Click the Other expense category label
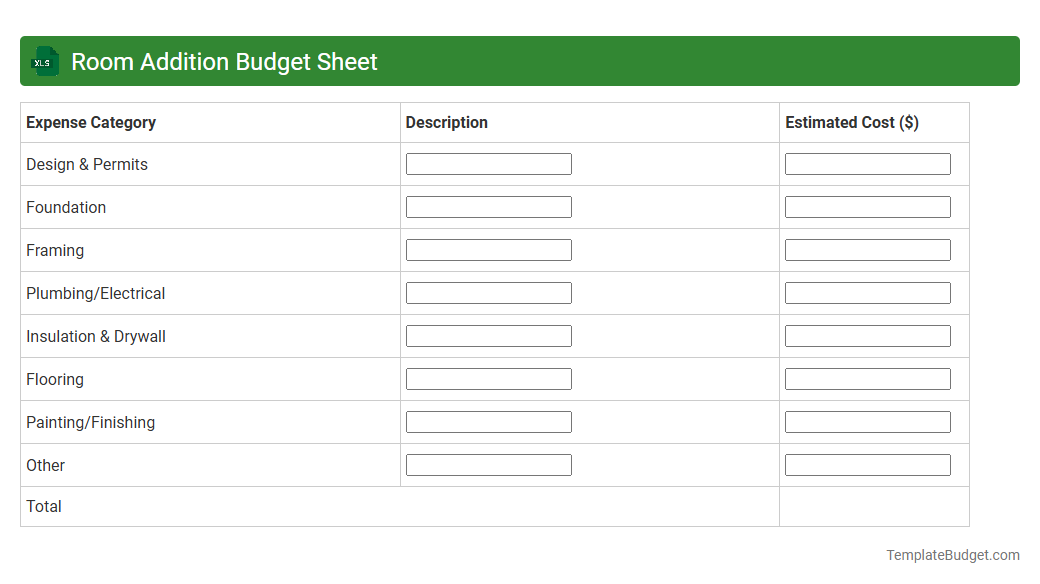 pyautogui.click(x=45, y=465)
